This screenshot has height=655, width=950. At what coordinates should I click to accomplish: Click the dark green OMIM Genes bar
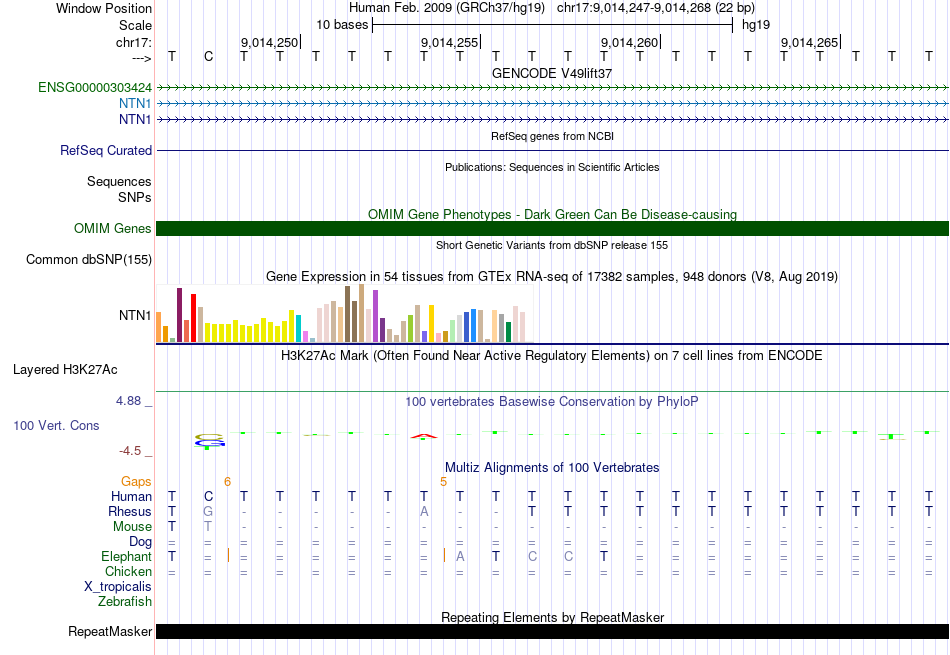552,229
